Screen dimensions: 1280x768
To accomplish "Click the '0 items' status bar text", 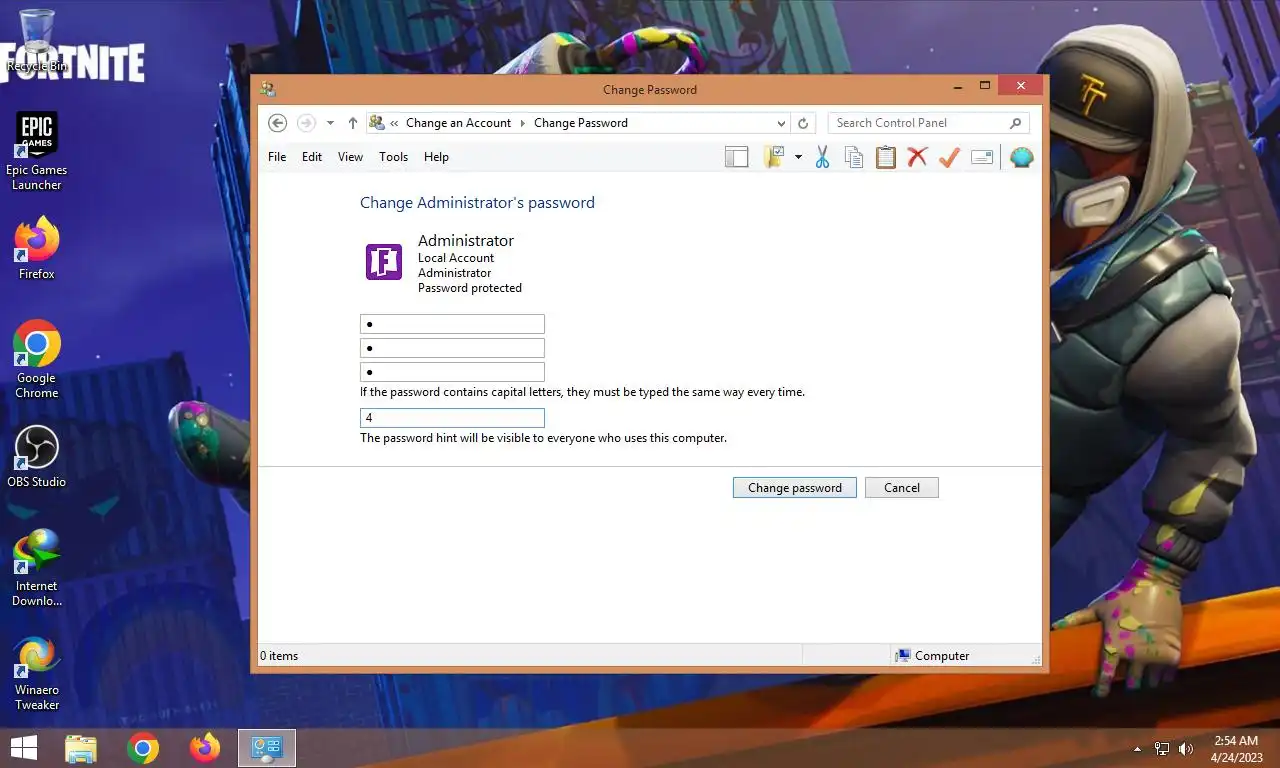I will point(279,656).
